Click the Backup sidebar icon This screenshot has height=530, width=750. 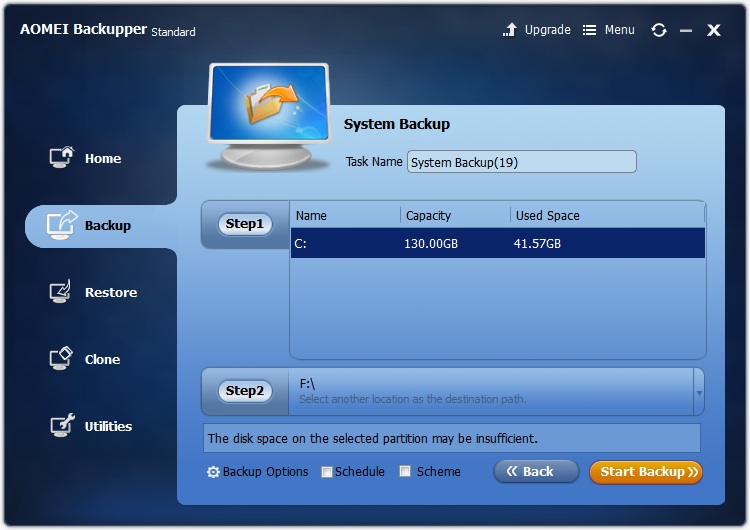pos(62,225)
